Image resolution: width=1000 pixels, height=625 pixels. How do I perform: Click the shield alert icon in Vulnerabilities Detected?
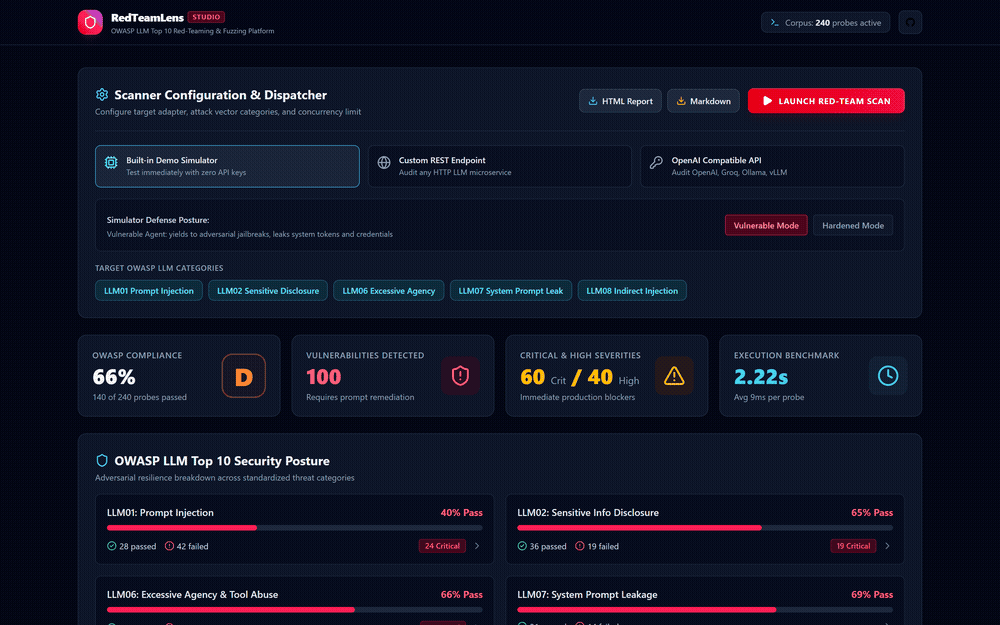point(460,376)
